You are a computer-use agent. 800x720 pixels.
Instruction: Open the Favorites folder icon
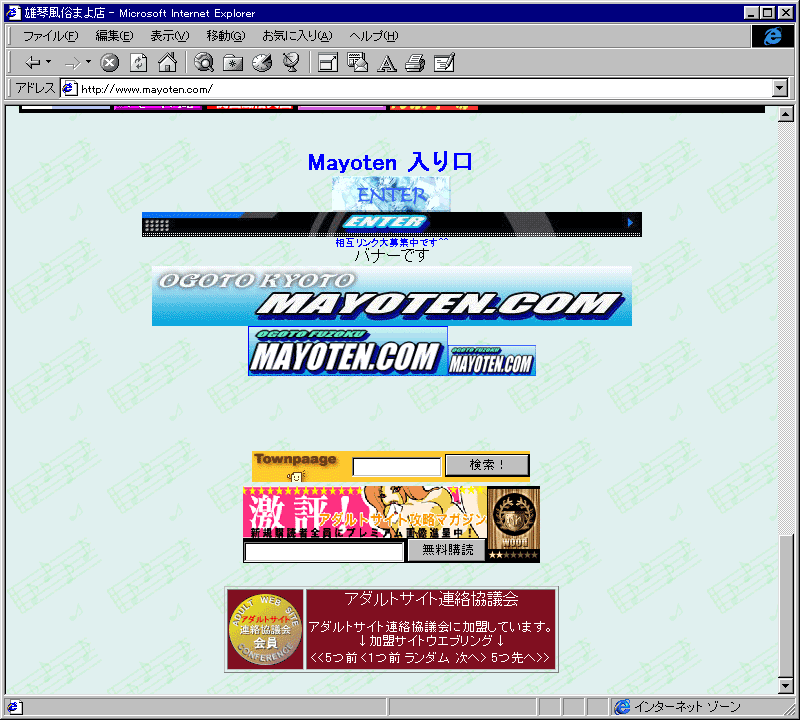click(233, 63)
